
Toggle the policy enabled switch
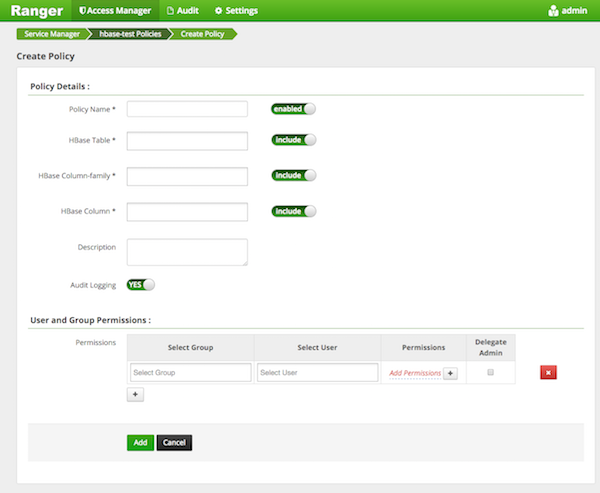pos(293,109)
